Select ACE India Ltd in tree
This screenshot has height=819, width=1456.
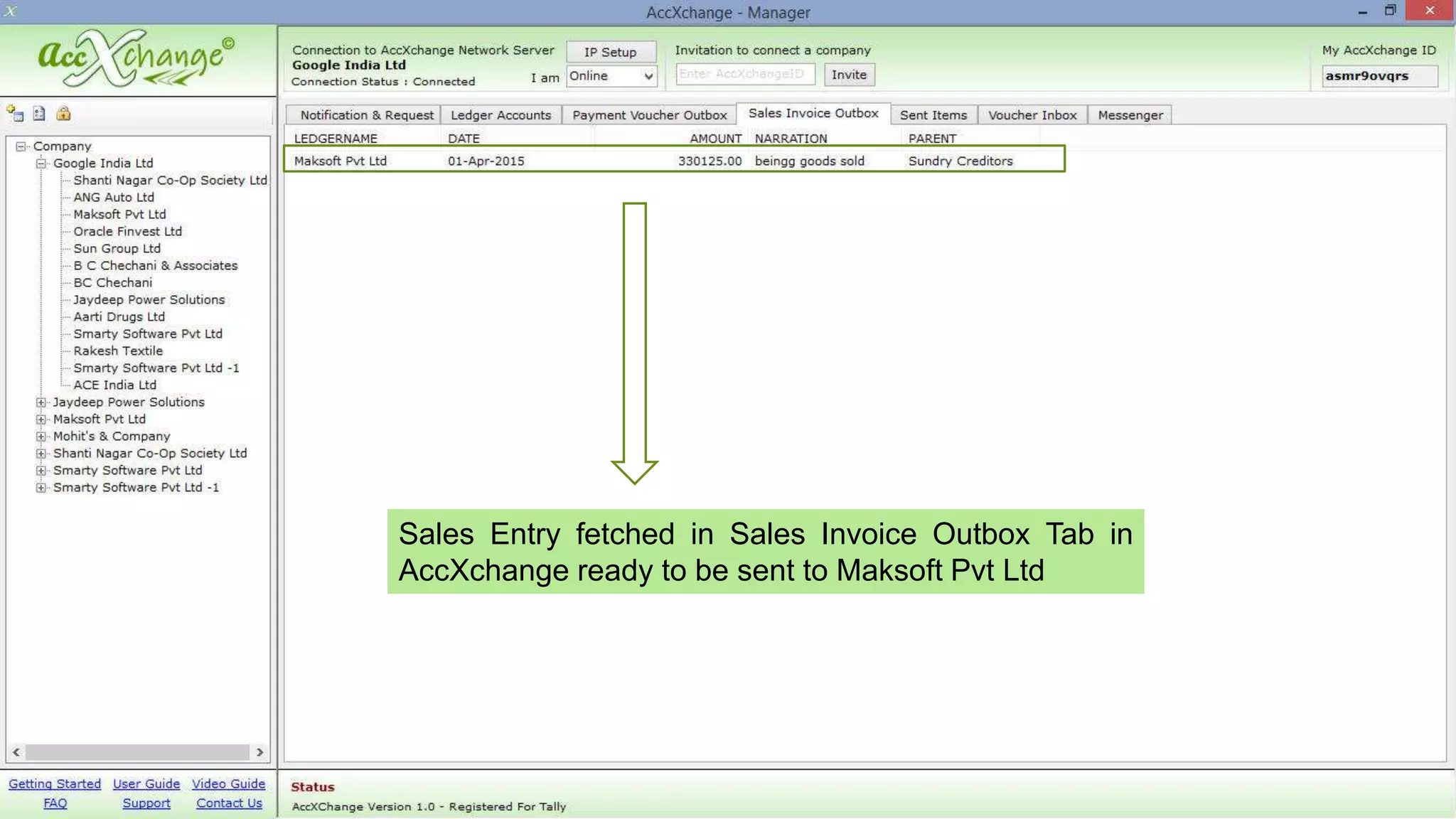click(x=114, y=385)
